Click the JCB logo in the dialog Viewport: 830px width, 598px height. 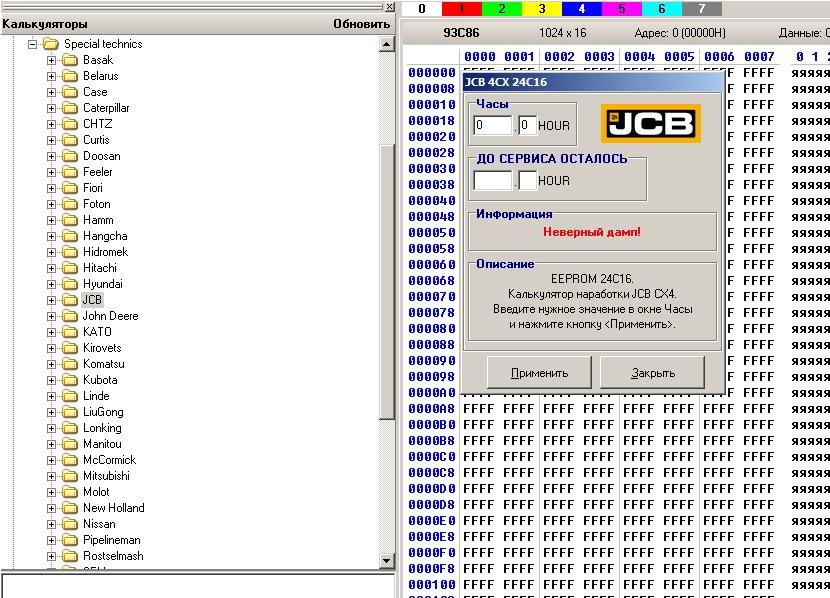coord(651,123)
